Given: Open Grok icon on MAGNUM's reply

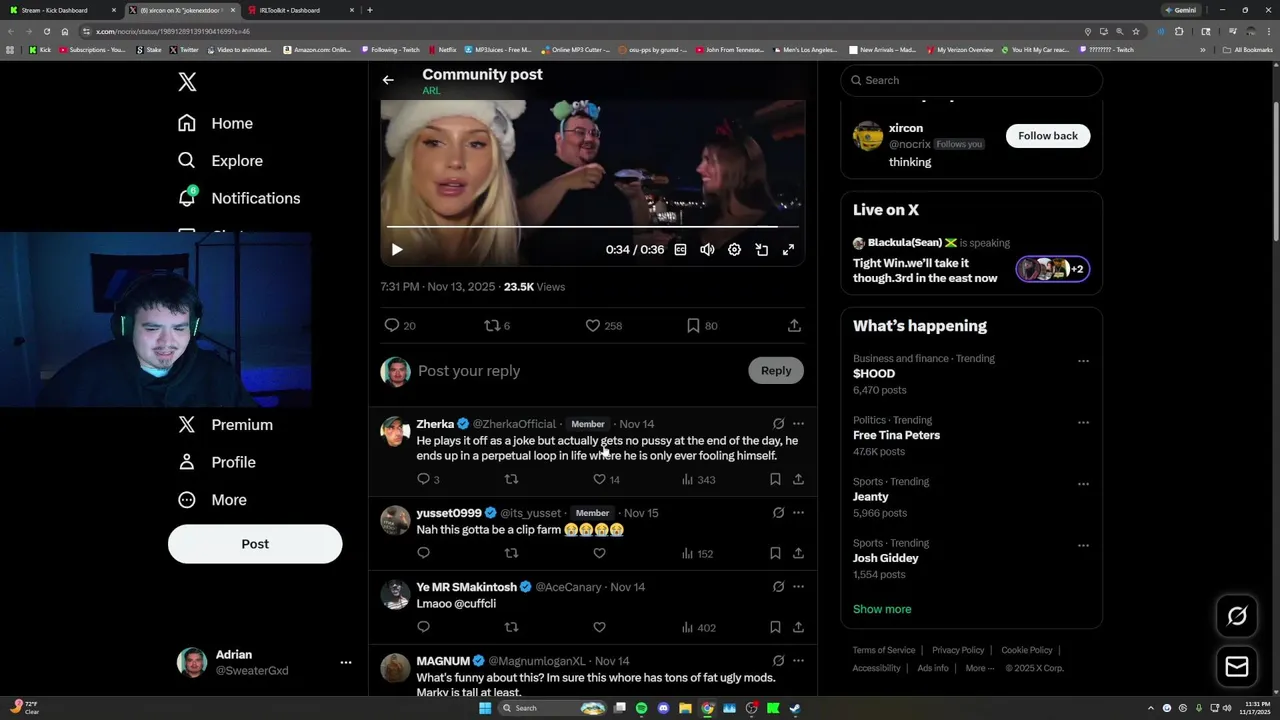Looking at the screenshot, I should coord(778,661).
